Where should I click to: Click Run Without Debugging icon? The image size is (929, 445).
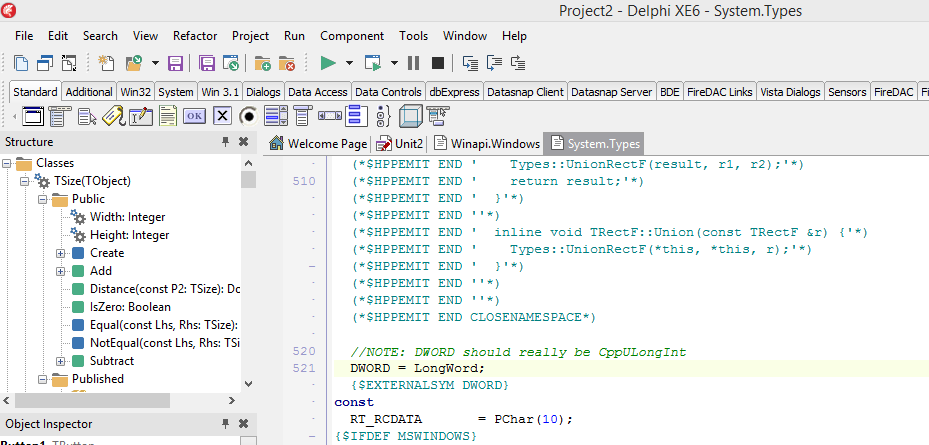pos(373,63)
